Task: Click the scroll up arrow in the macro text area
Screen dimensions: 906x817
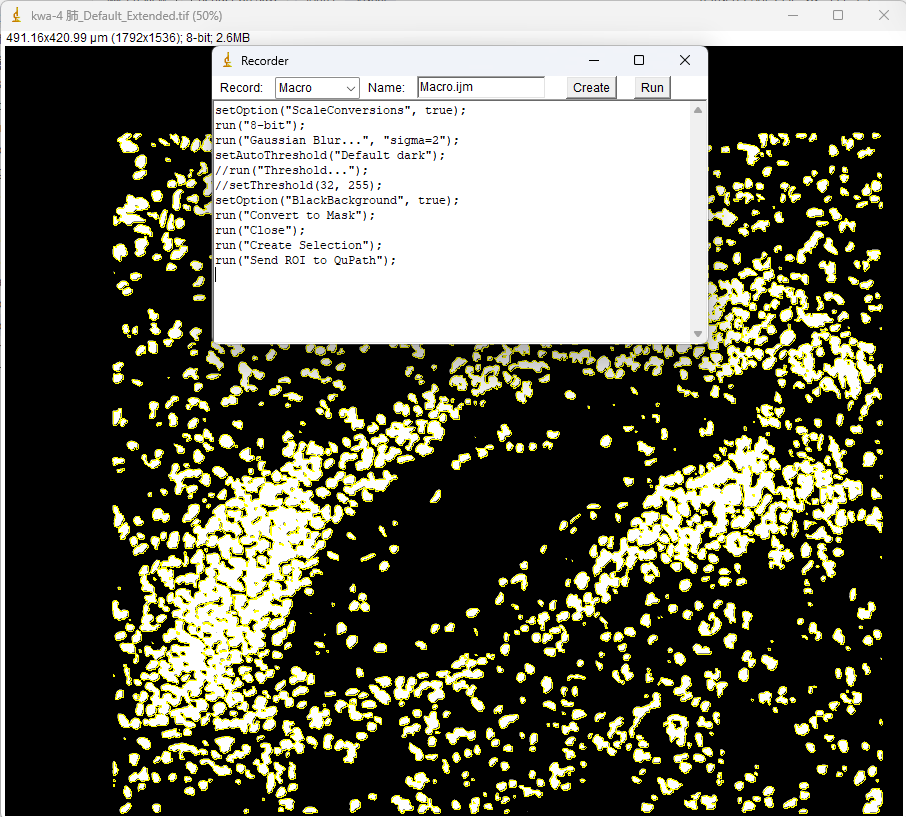Action: click(x=698, y=109)
